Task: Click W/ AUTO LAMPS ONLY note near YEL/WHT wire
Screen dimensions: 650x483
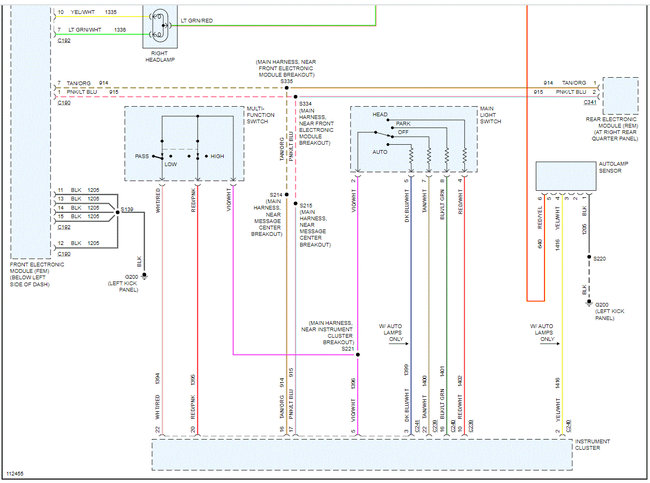Action: click(x=543, y=333)
